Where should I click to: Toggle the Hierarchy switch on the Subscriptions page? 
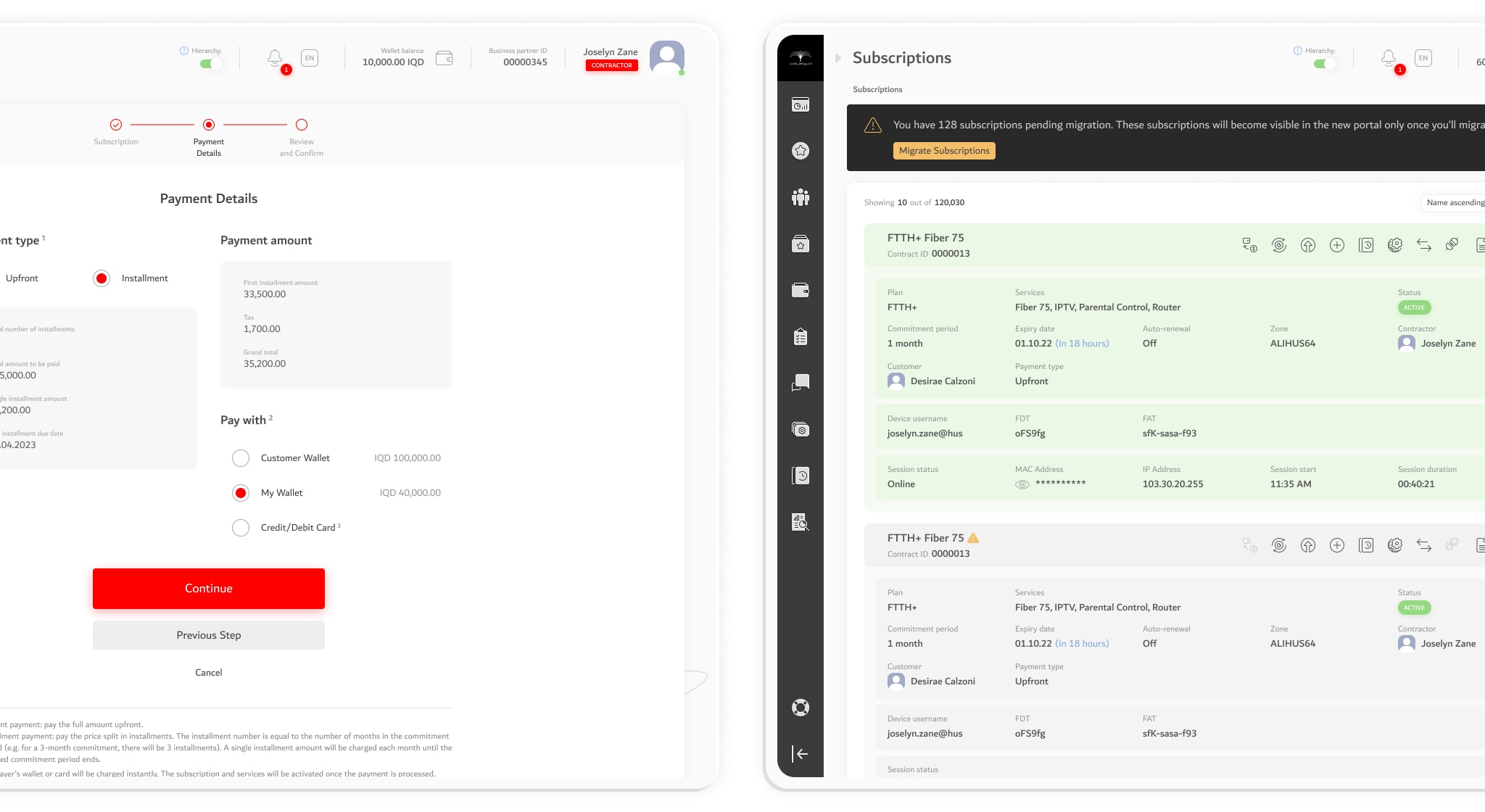click(x=1323, y=64)
